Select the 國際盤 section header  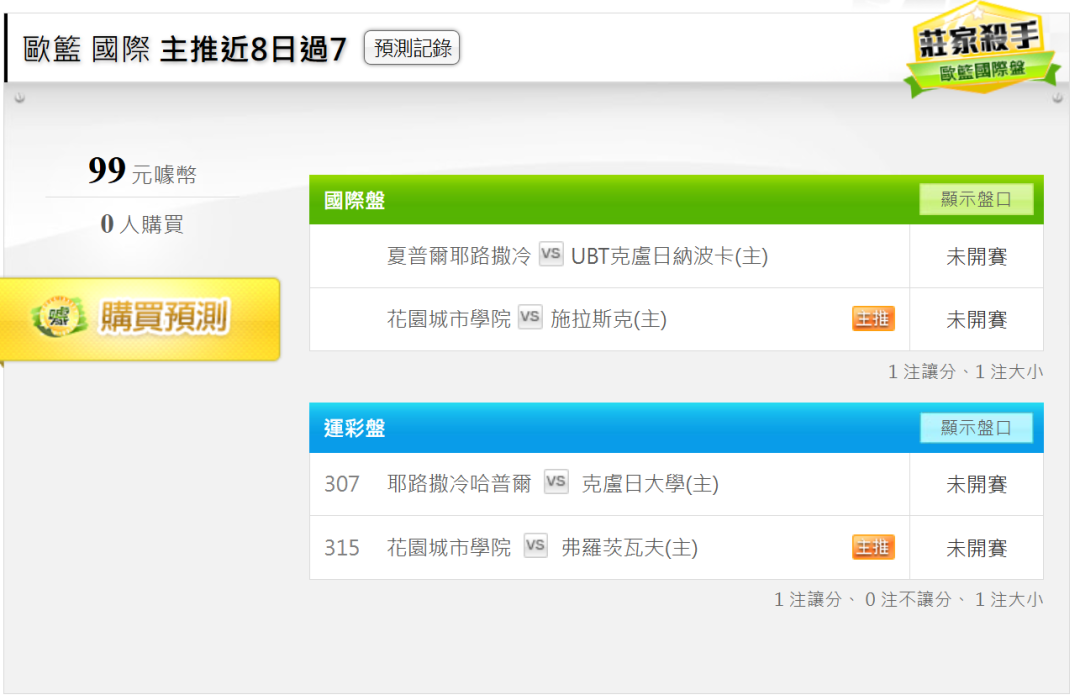point(355,200)
